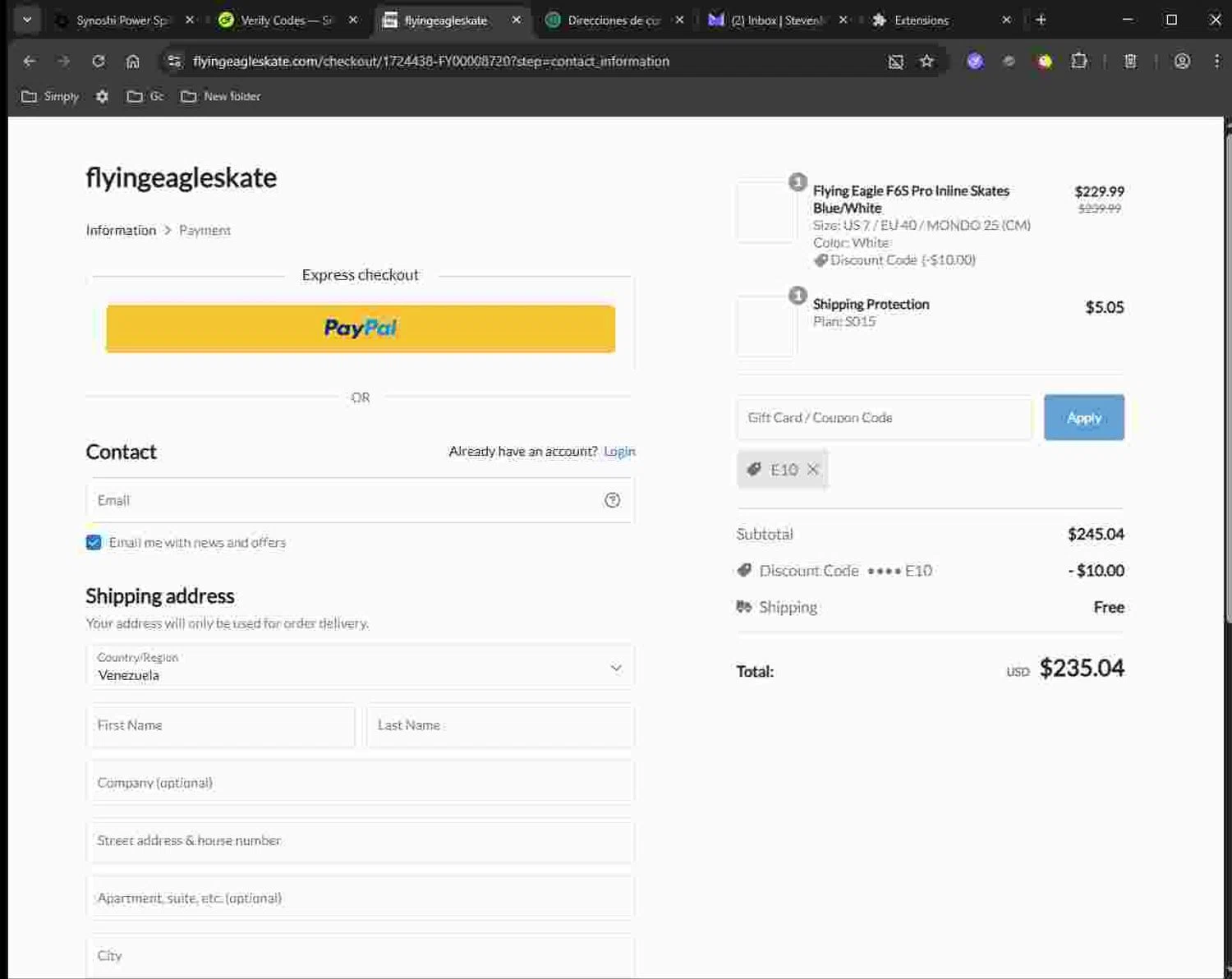Open the tab search dropdown arrow
This screenshot has width=1232, height=979.
tap(27, 20)
